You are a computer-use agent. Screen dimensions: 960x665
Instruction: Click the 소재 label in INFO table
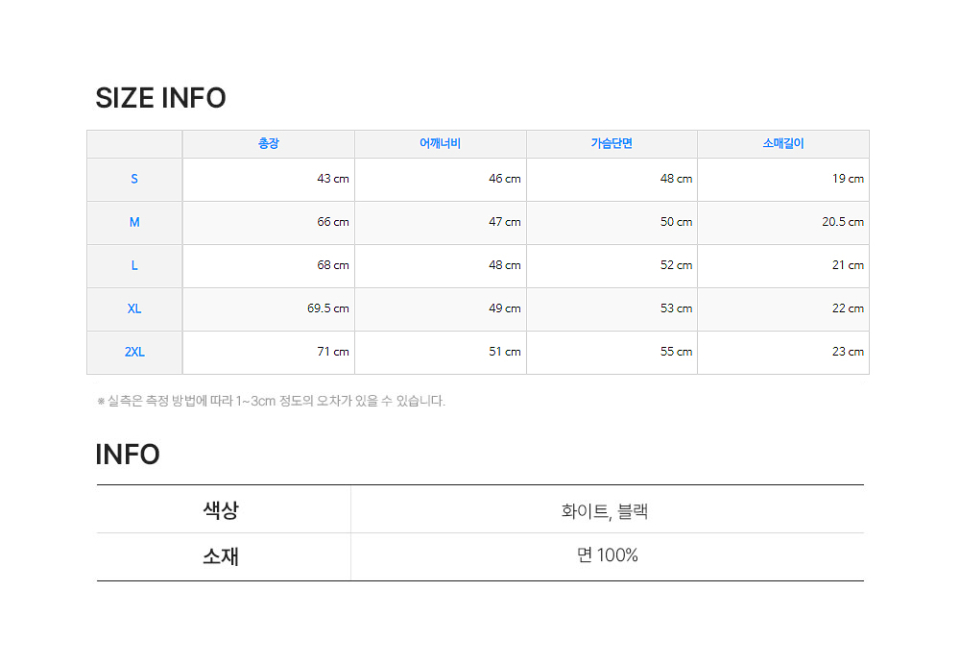(221, 556)
